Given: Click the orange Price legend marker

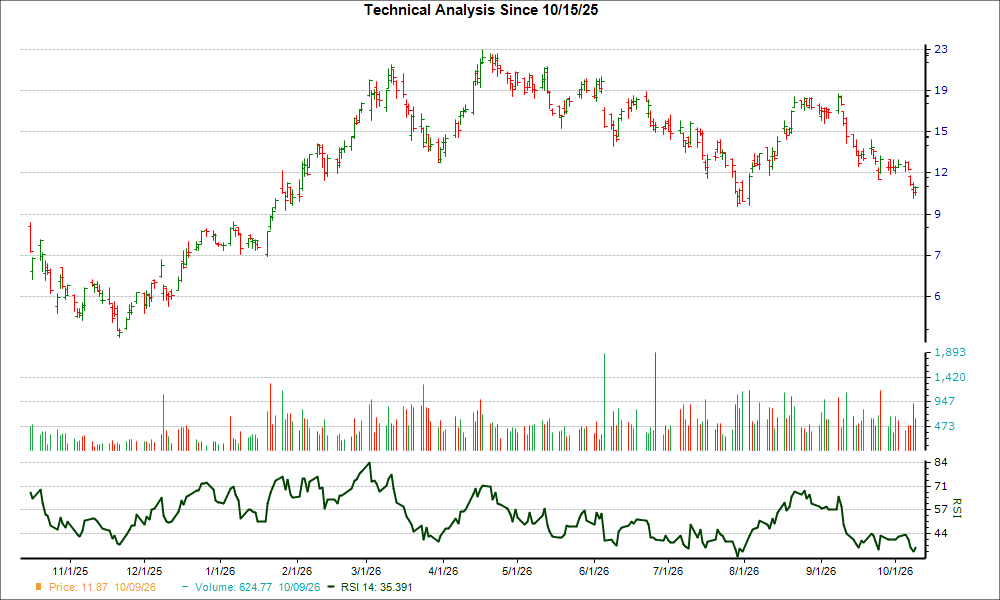Looking at the screenshot, I should (x=39, y=587).
